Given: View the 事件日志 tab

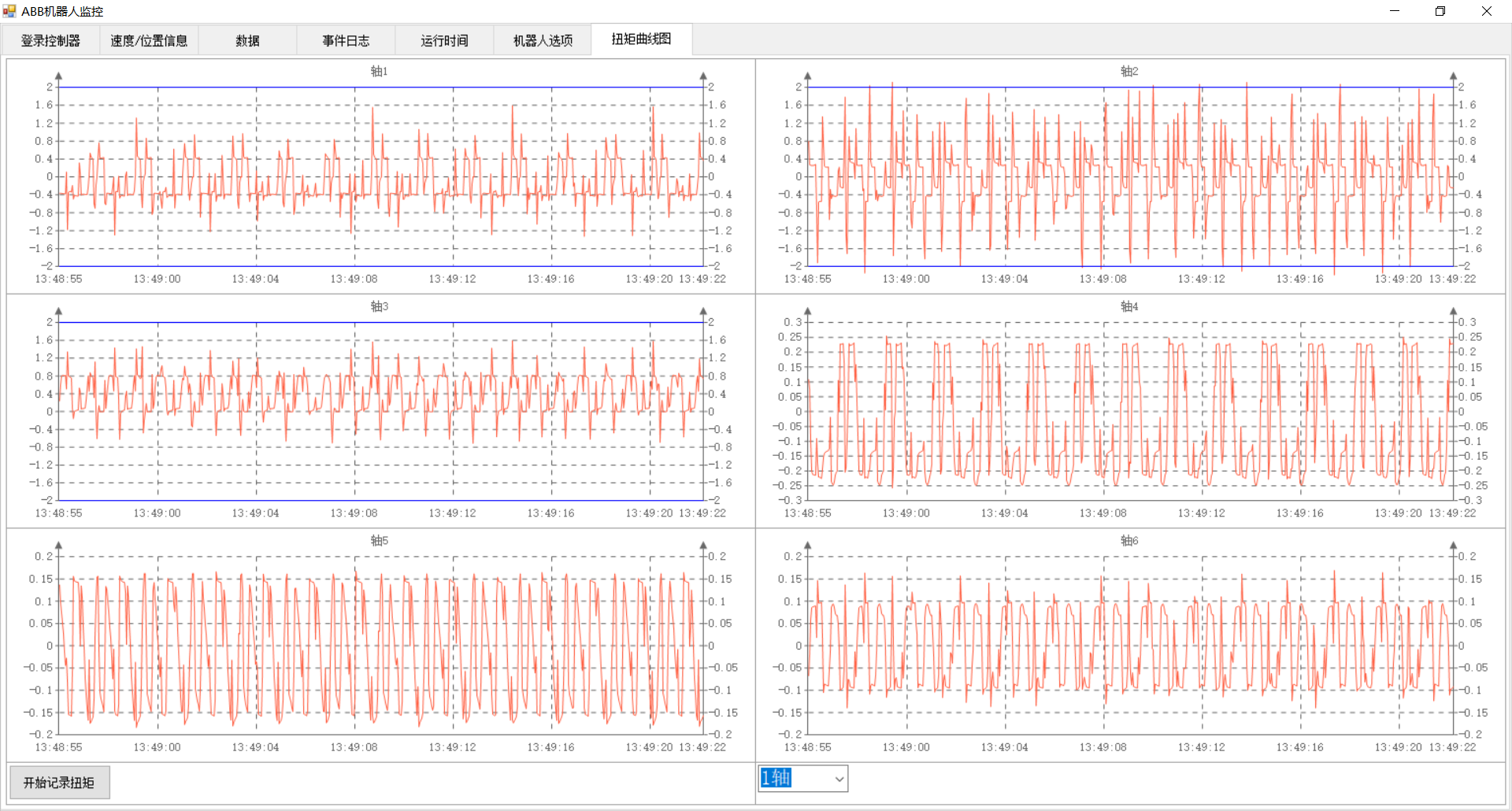Looking at the screenshot, I should 345,40.
